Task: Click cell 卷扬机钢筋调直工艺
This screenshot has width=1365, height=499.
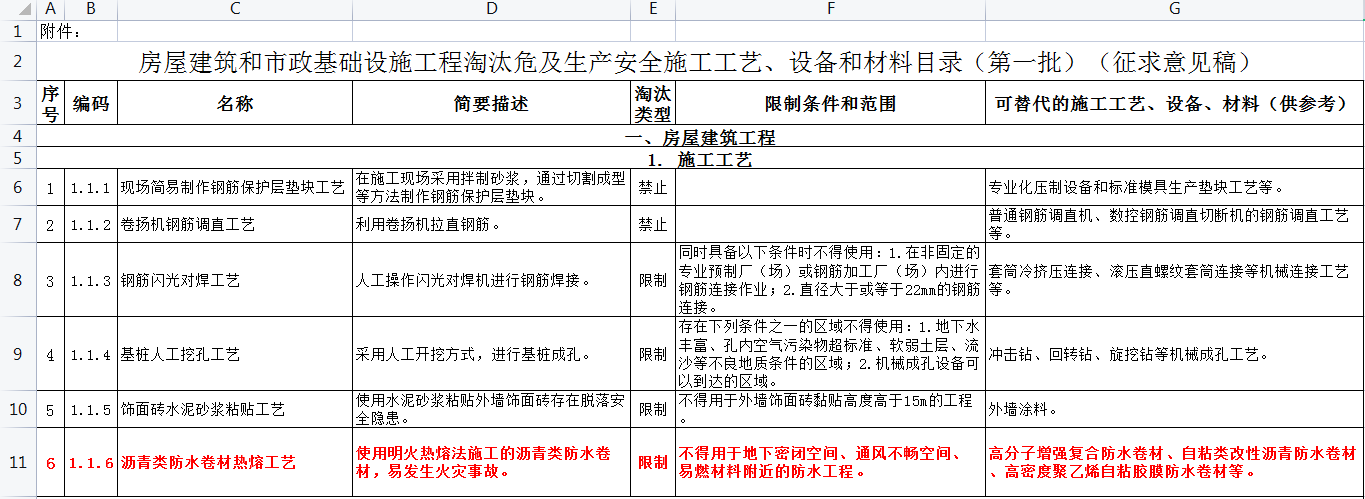Action: 235,224
